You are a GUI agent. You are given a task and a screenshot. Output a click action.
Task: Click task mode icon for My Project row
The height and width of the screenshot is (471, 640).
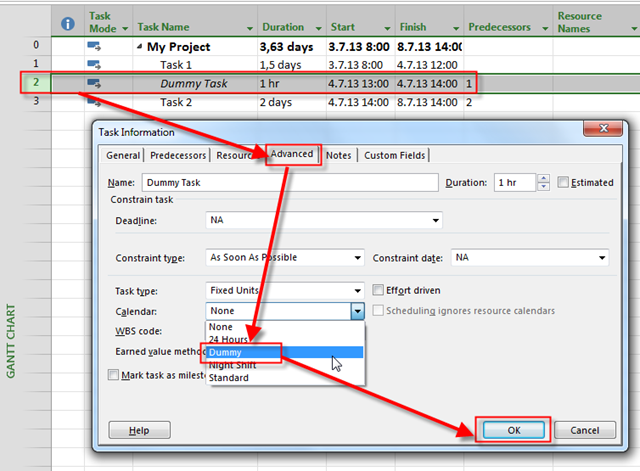(96, 46)
